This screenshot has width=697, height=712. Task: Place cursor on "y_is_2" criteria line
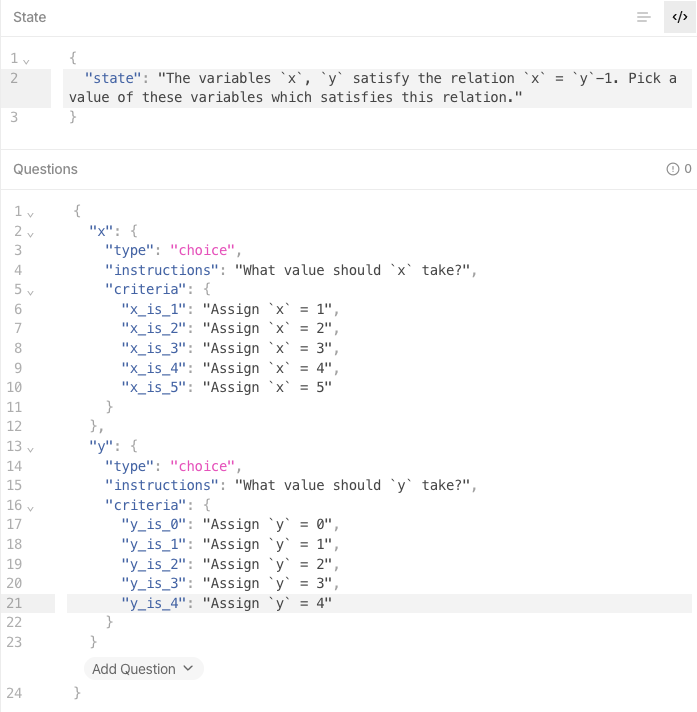click(230, 564)
